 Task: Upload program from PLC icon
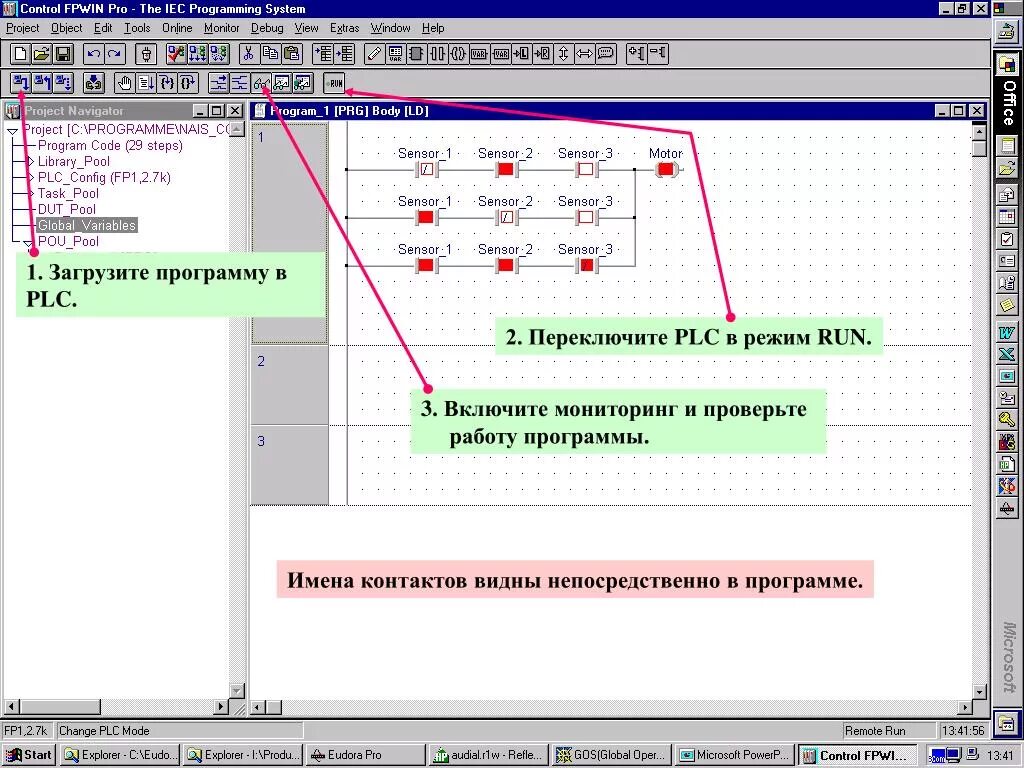tap(42, 83)
